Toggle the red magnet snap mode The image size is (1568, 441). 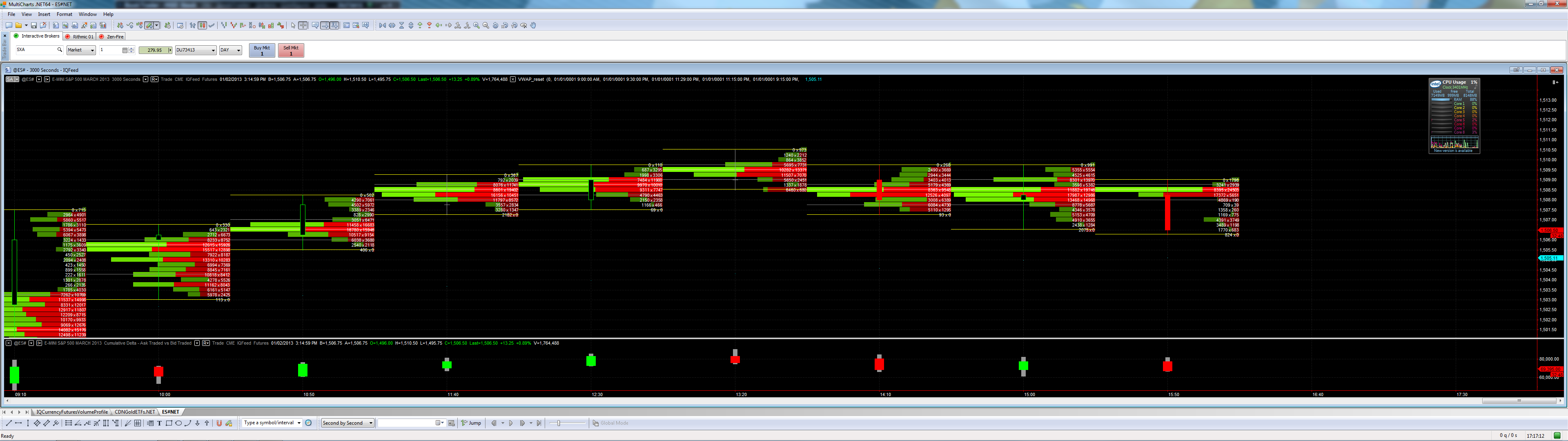click(x=219, y=423)
